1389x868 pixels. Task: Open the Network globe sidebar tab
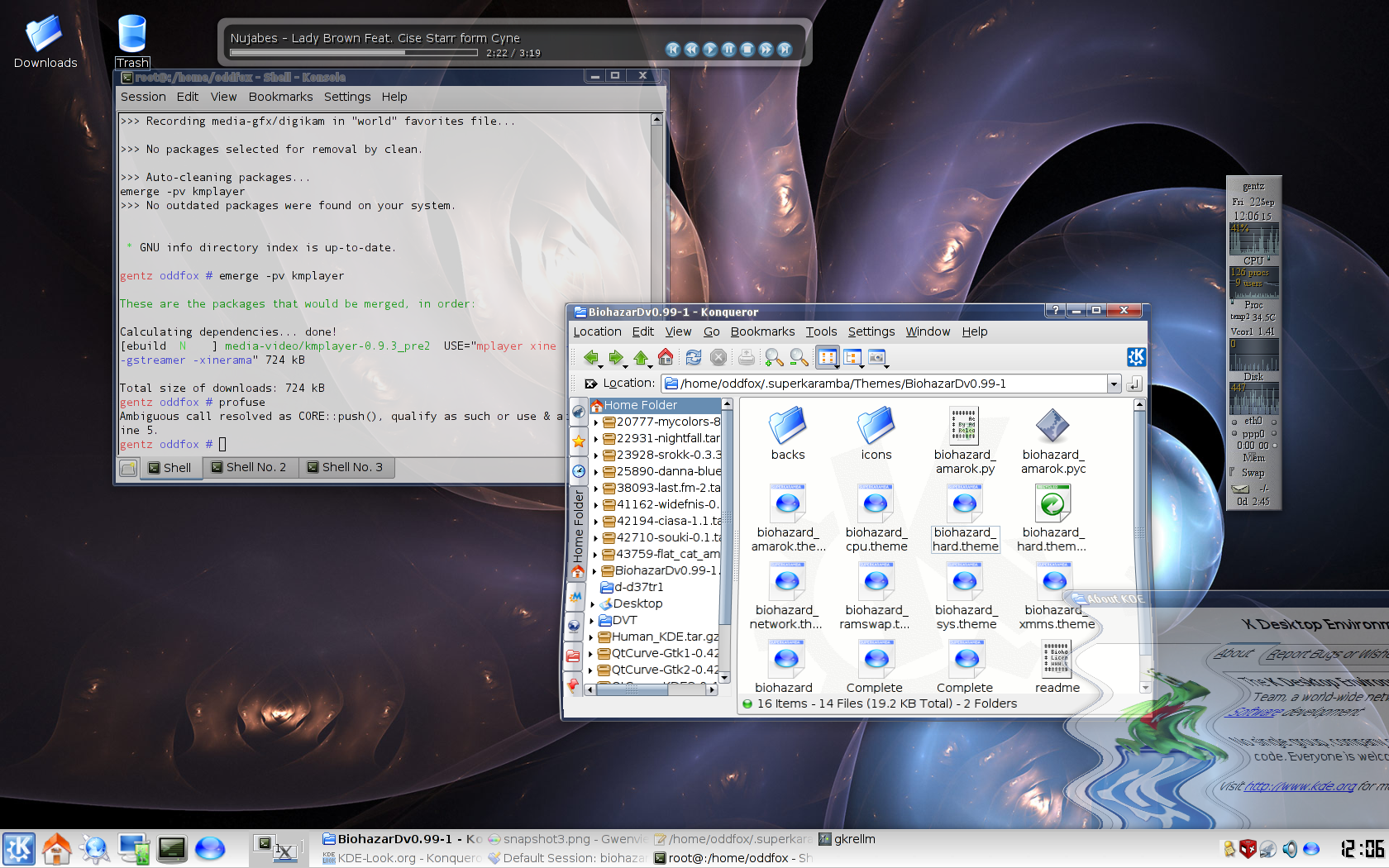(x=574, y=626)
